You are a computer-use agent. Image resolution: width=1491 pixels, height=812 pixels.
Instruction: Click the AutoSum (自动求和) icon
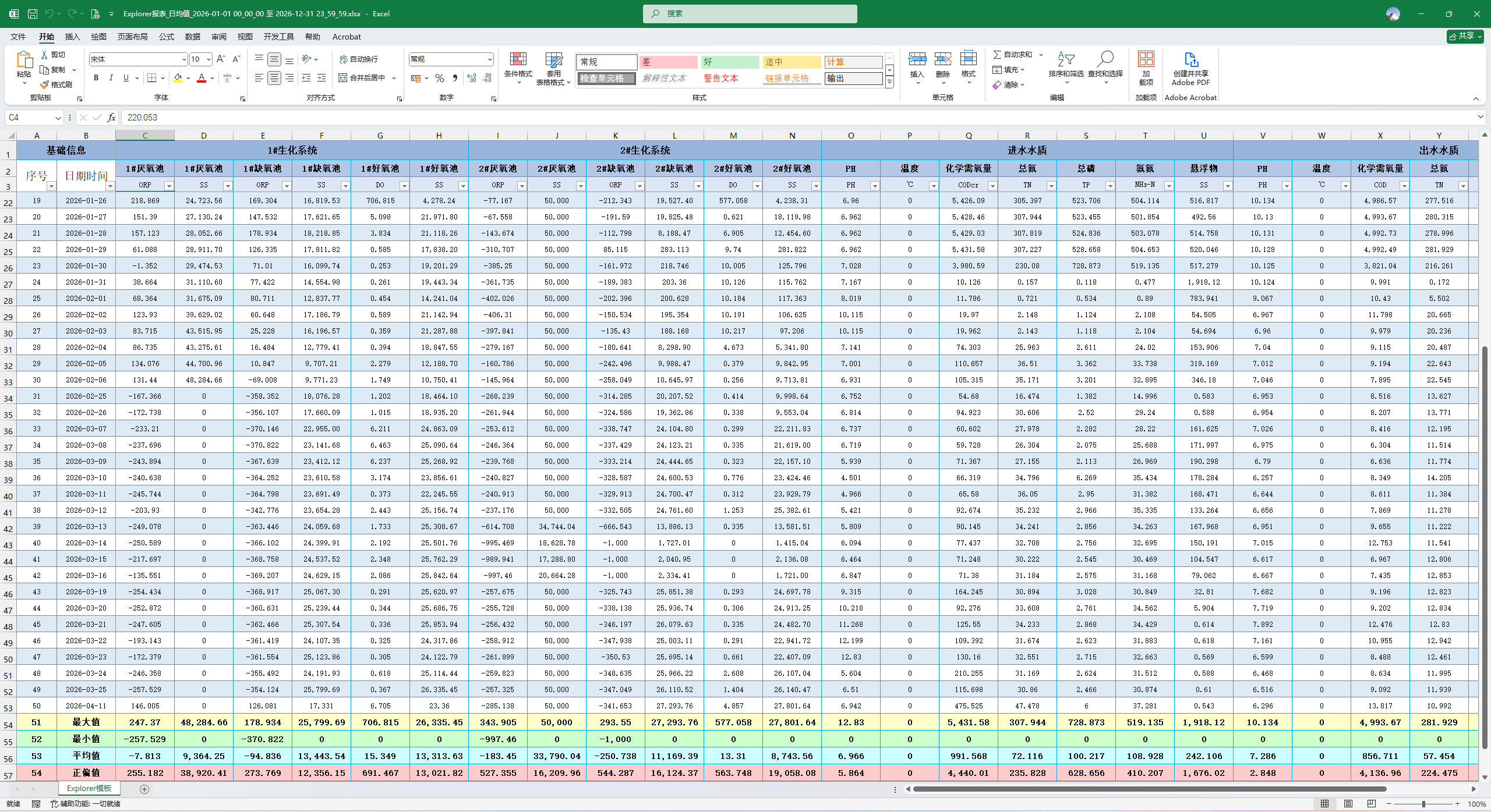click(998, 54)
